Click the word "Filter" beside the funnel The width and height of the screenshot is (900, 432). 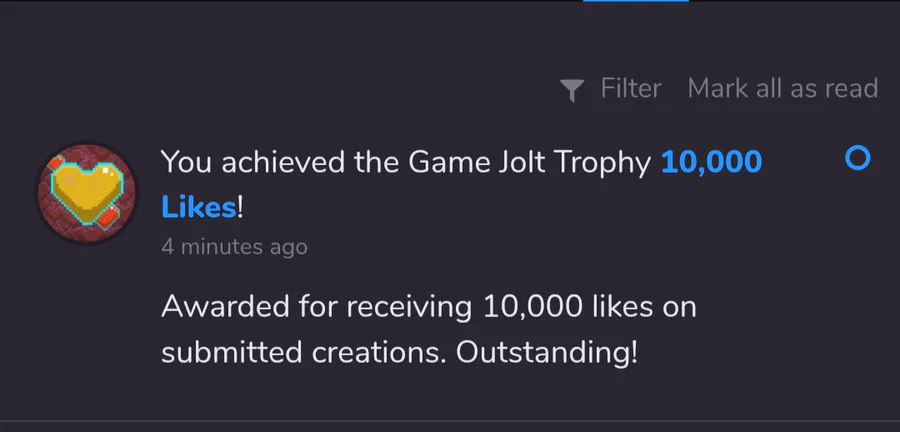pyautogui.click(x=631, y=89)
